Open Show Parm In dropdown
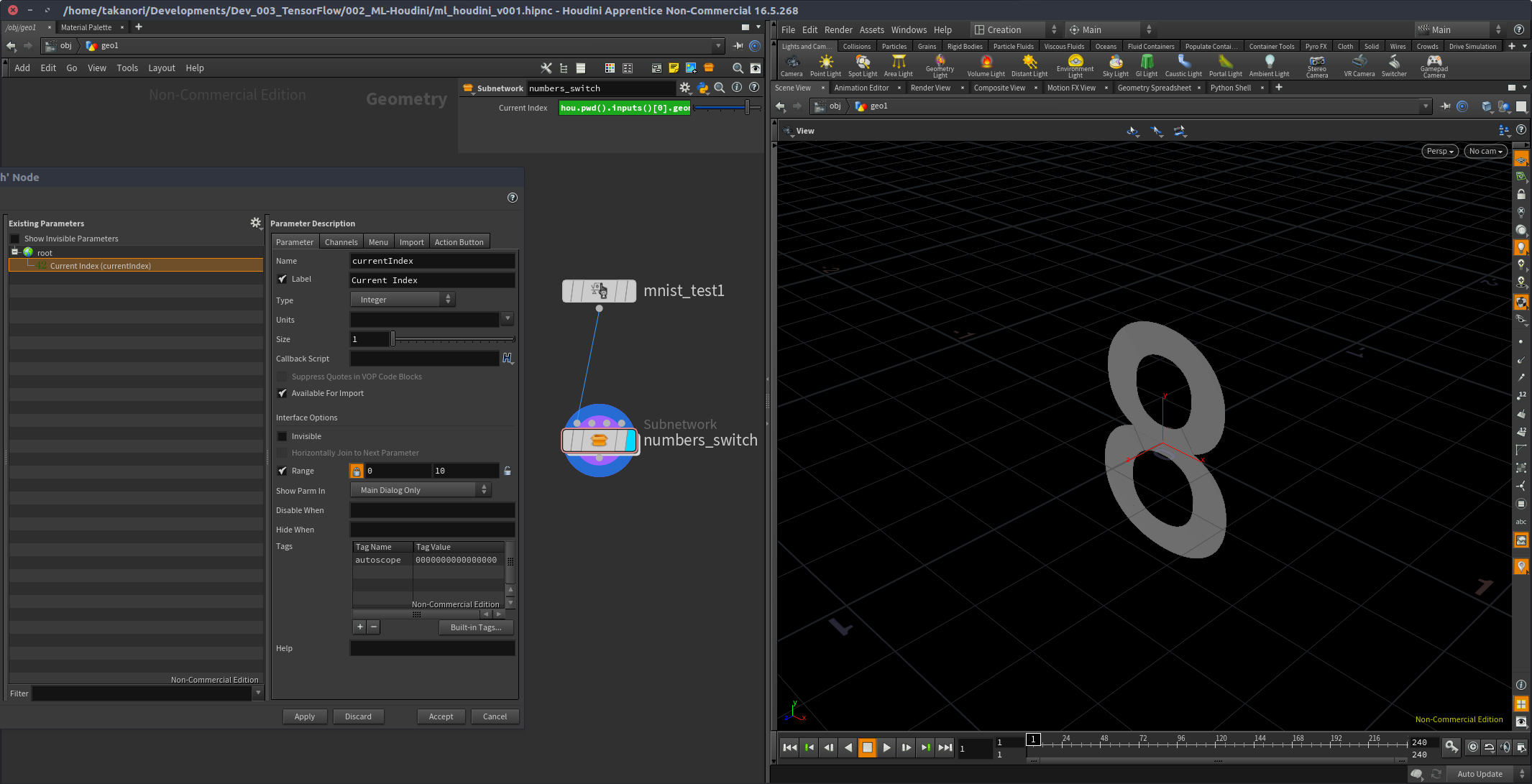 421,490
